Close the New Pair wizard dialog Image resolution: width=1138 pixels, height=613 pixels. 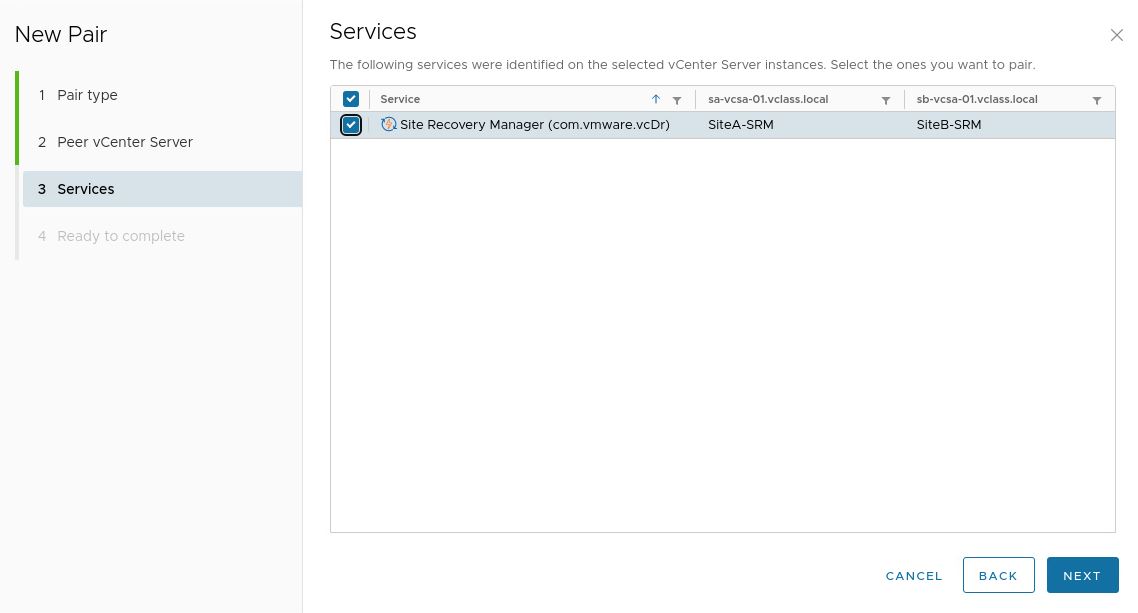click(x=1116, y=35)
